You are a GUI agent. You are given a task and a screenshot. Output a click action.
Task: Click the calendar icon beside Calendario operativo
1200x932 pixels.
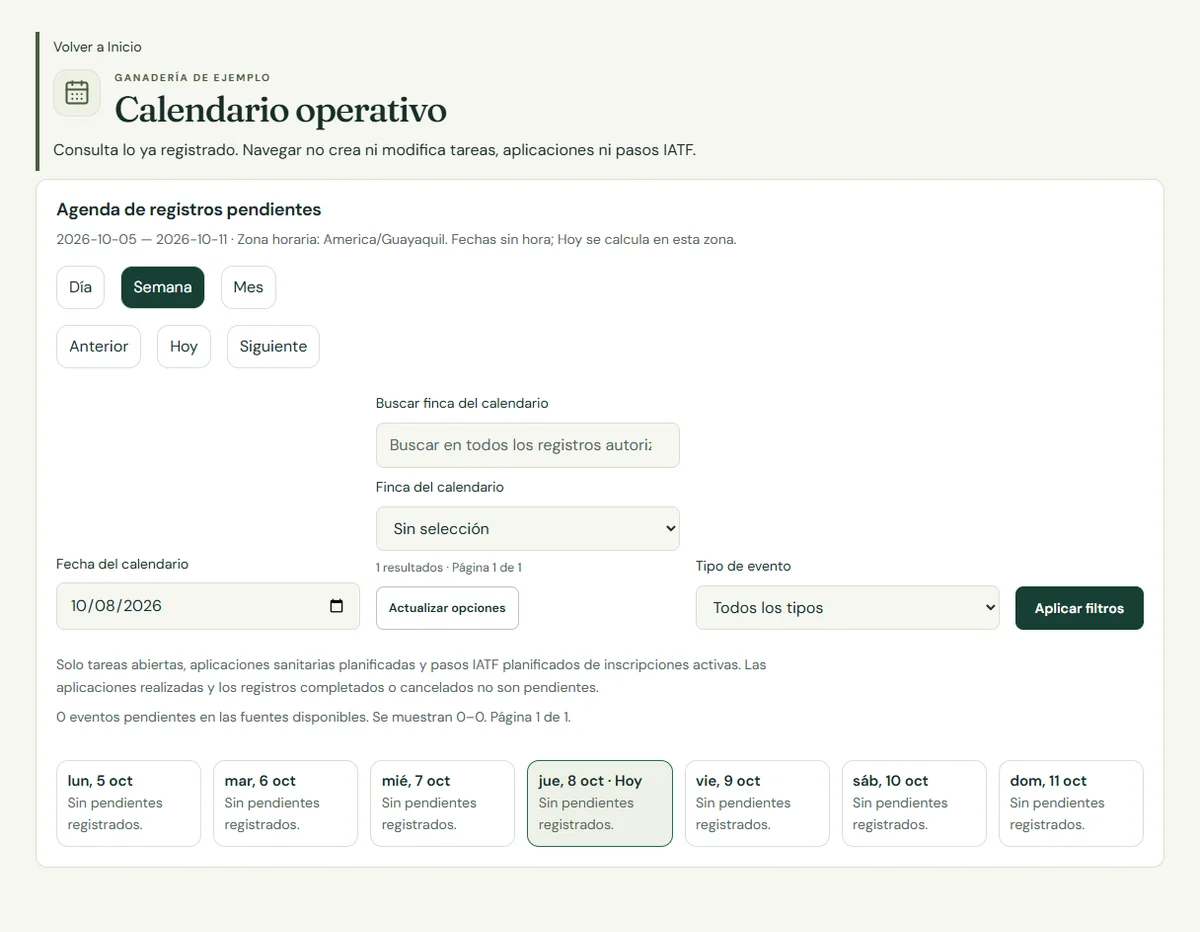click(x=77, y=93)
